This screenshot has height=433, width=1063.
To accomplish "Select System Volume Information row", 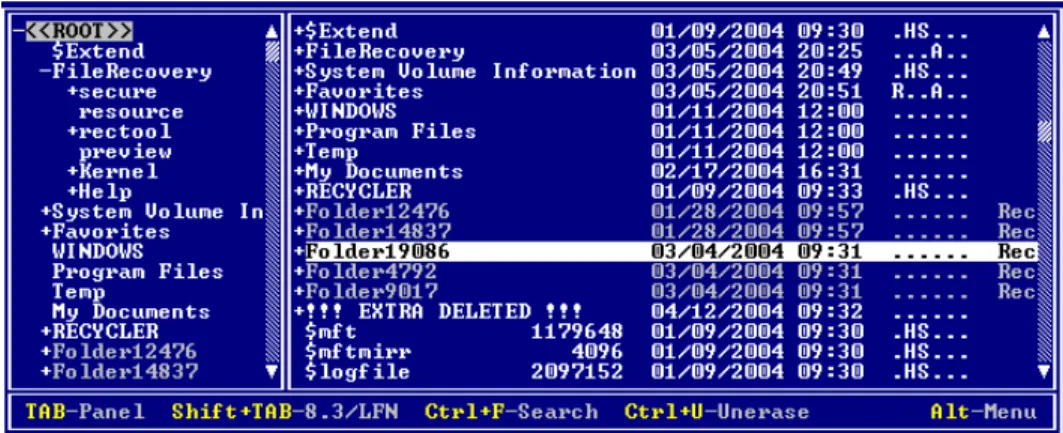I will [664, 72].
